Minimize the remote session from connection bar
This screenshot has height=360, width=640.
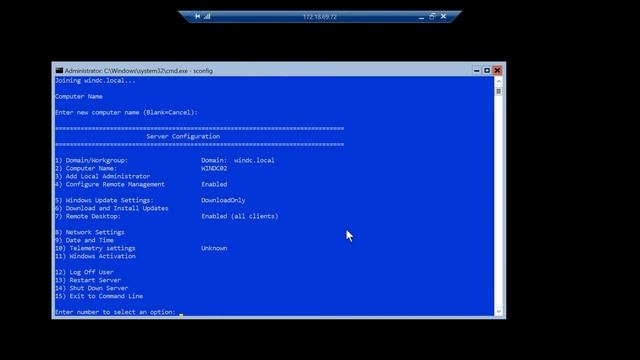click(x=421, y=17)
